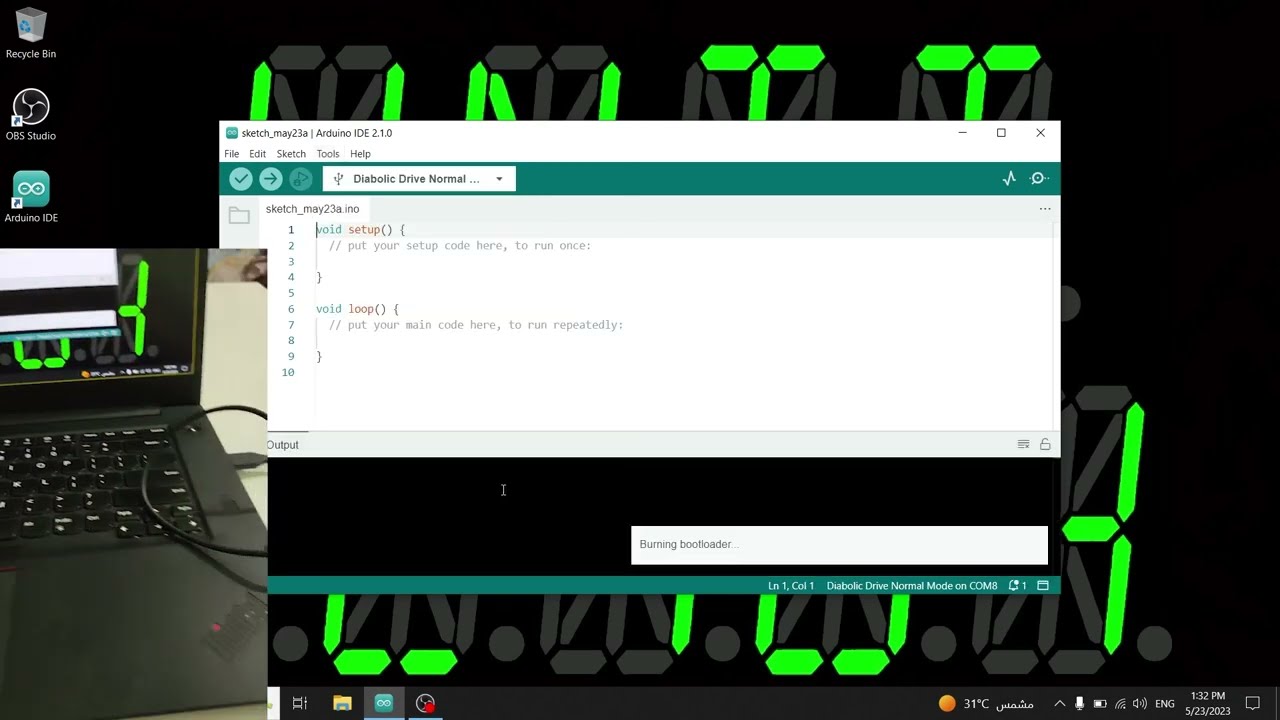Viewport: 1280px width, 720px height.
Task: Click the OBS recording taskbar icon
Action: (x=426, y=703)
